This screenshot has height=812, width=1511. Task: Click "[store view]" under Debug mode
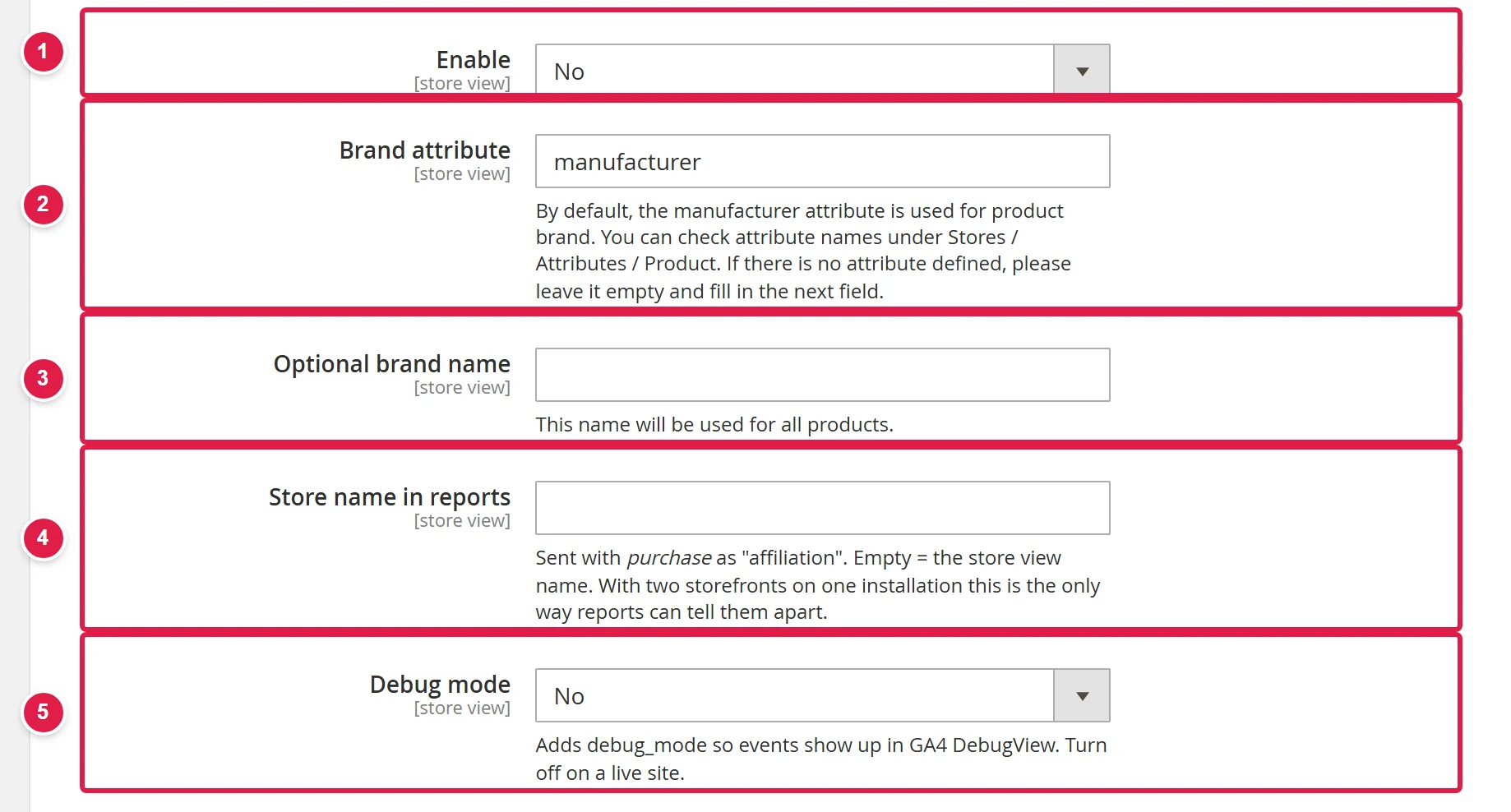(x=462, y=708)
